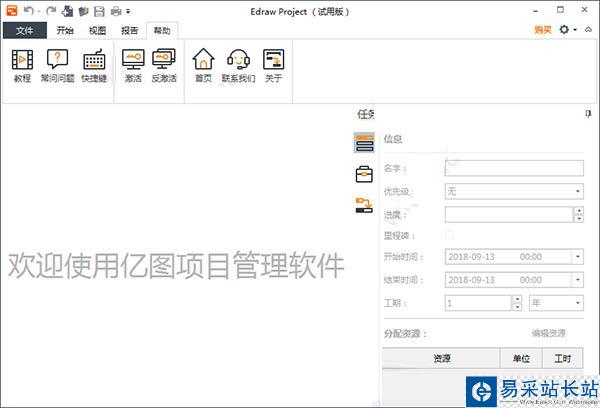Select the third task panel side icon
This screenshot has width=600, height=408.
364,205
